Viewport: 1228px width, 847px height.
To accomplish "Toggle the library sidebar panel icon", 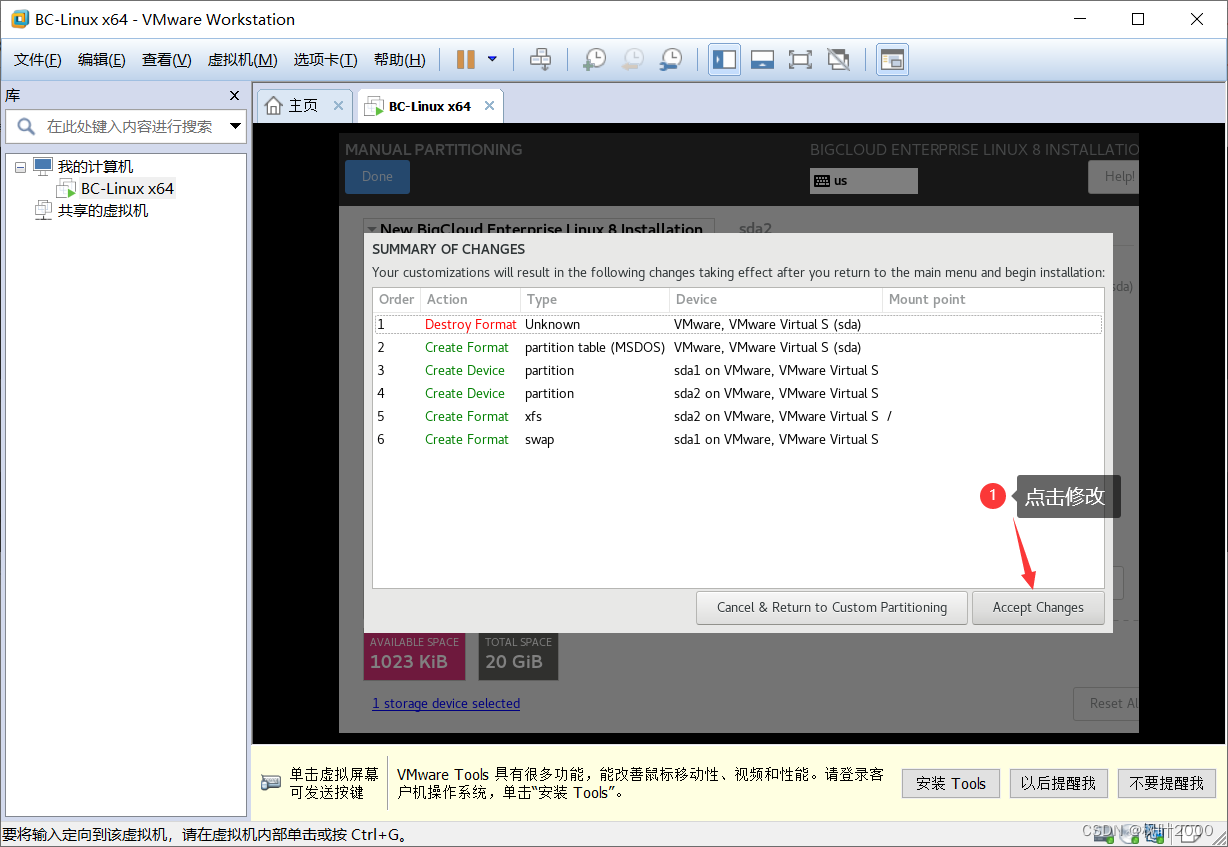I will point(724,59).
